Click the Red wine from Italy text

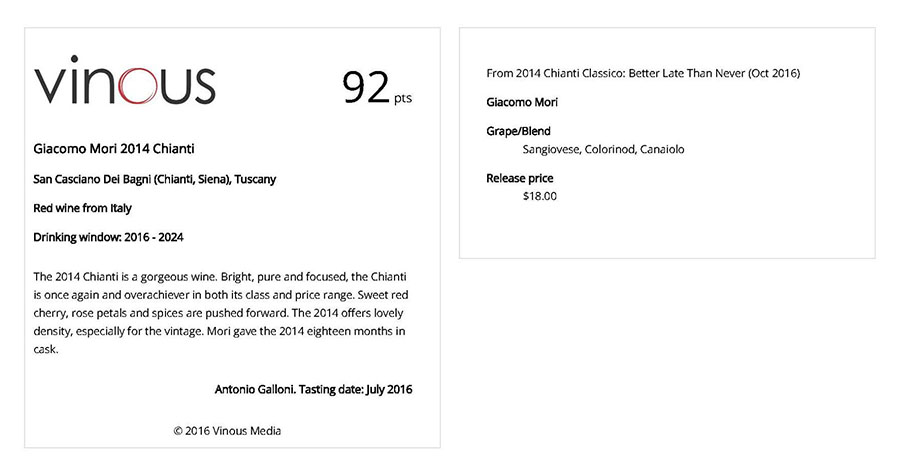82,208
